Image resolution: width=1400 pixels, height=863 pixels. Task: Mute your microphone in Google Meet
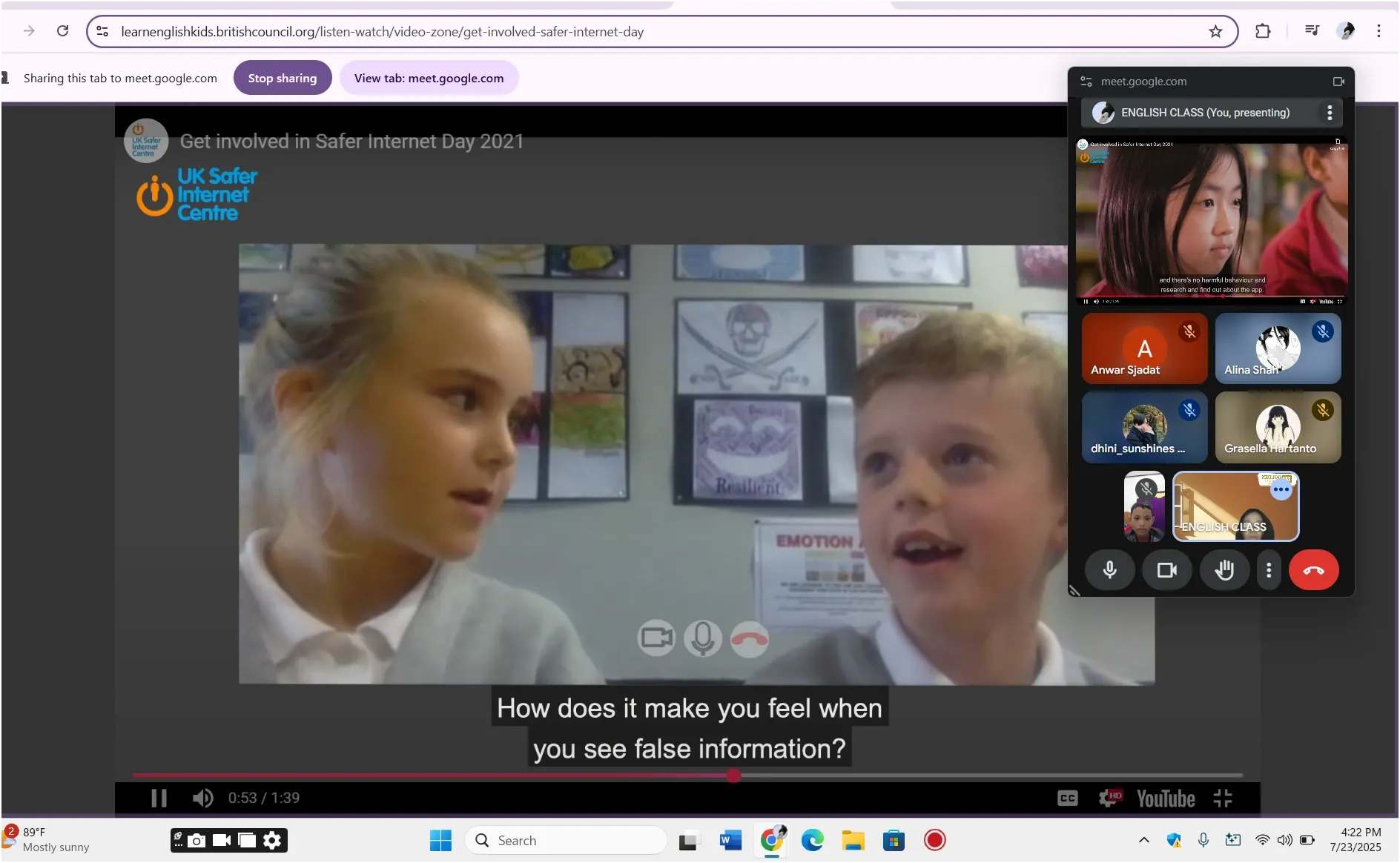(x=1109, y=570)
